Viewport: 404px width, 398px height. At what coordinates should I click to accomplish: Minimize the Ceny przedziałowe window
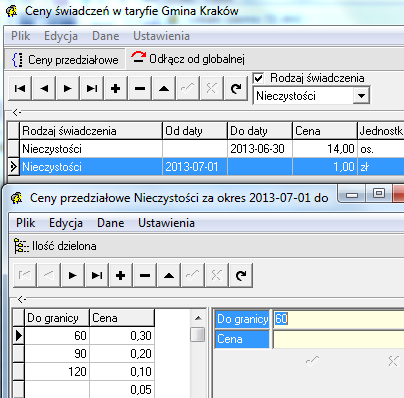[x=352, y=194]
